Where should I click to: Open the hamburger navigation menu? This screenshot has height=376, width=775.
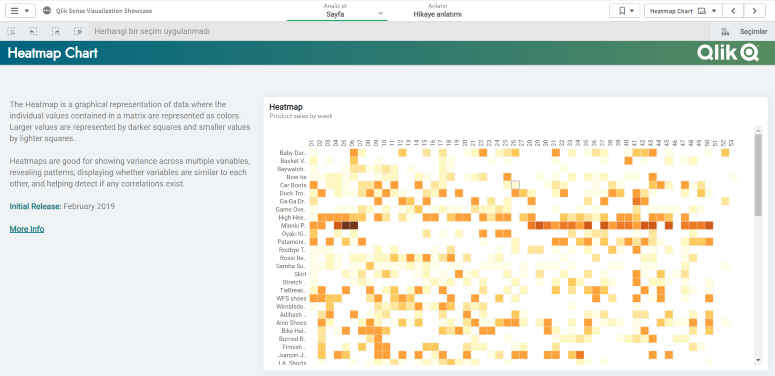click(x=20, y=10)
